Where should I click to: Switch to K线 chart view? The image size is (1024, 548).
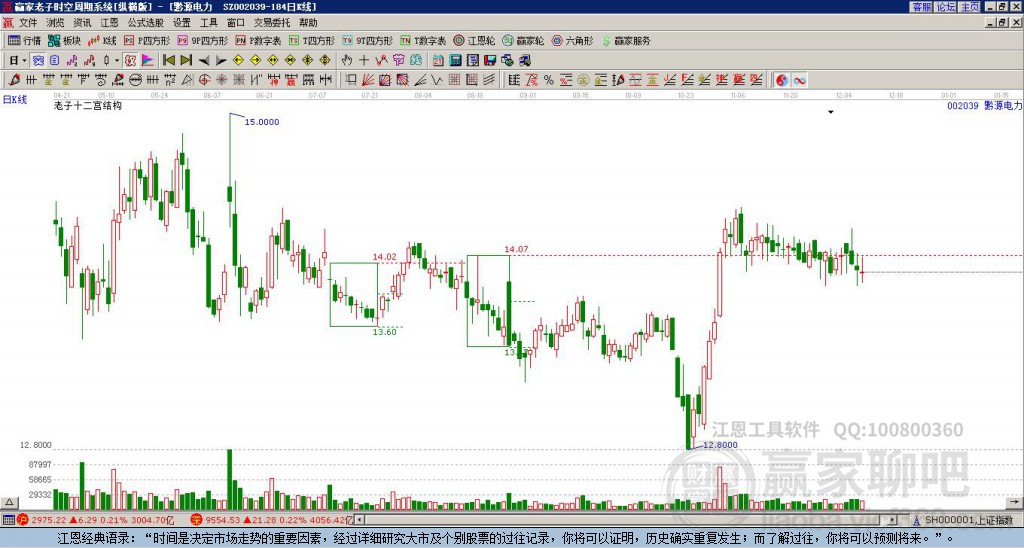(102, 40)
